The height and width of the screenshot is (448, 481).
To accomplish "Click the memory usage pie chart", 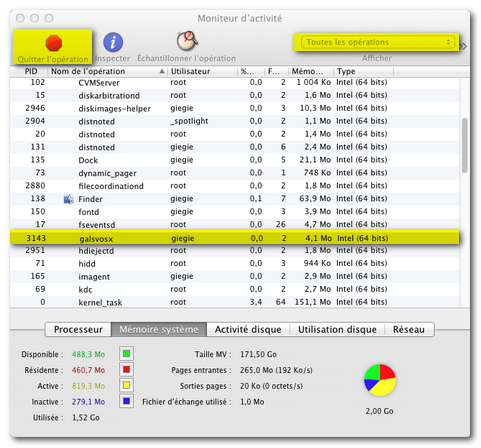I will tap(380, 380).
